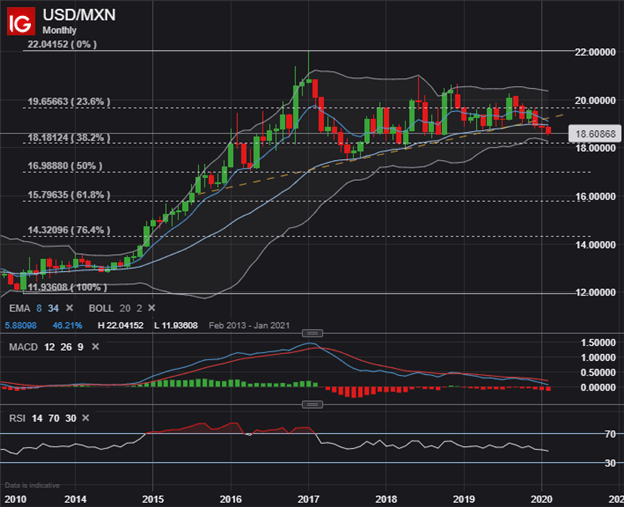Close the MACD 12 26 9 indicator

click(96, 347)
